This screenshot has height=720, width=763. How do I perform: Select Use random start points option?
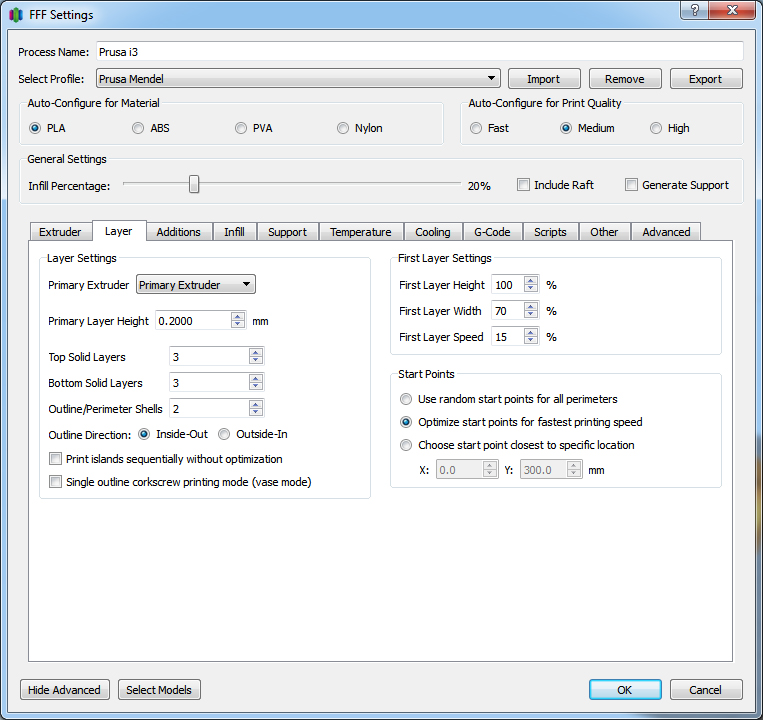point(406,399)
